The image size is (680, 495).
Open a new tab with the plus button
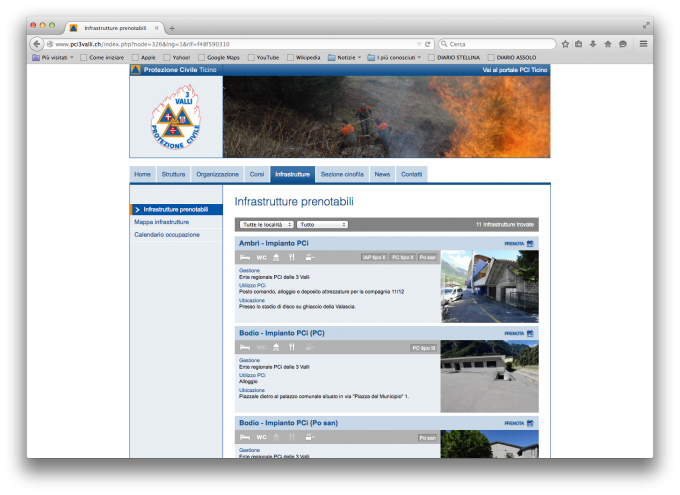point(172,28)
